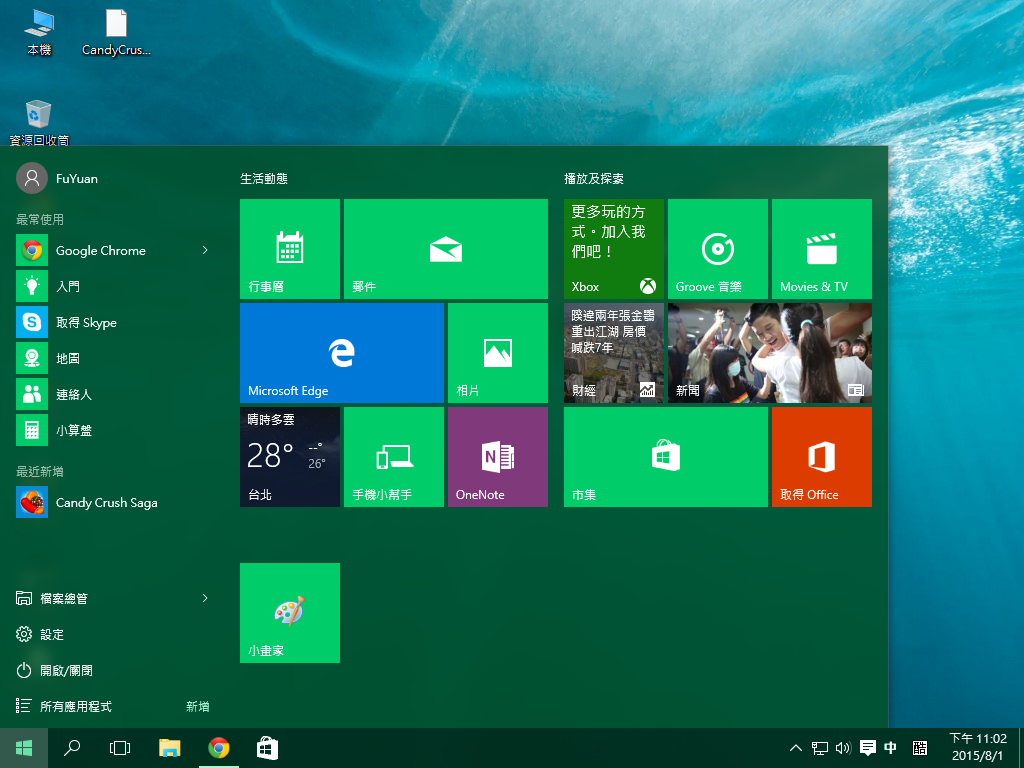
Task: Open the 行事曆 calendar tile
Action: coord(290,249)
